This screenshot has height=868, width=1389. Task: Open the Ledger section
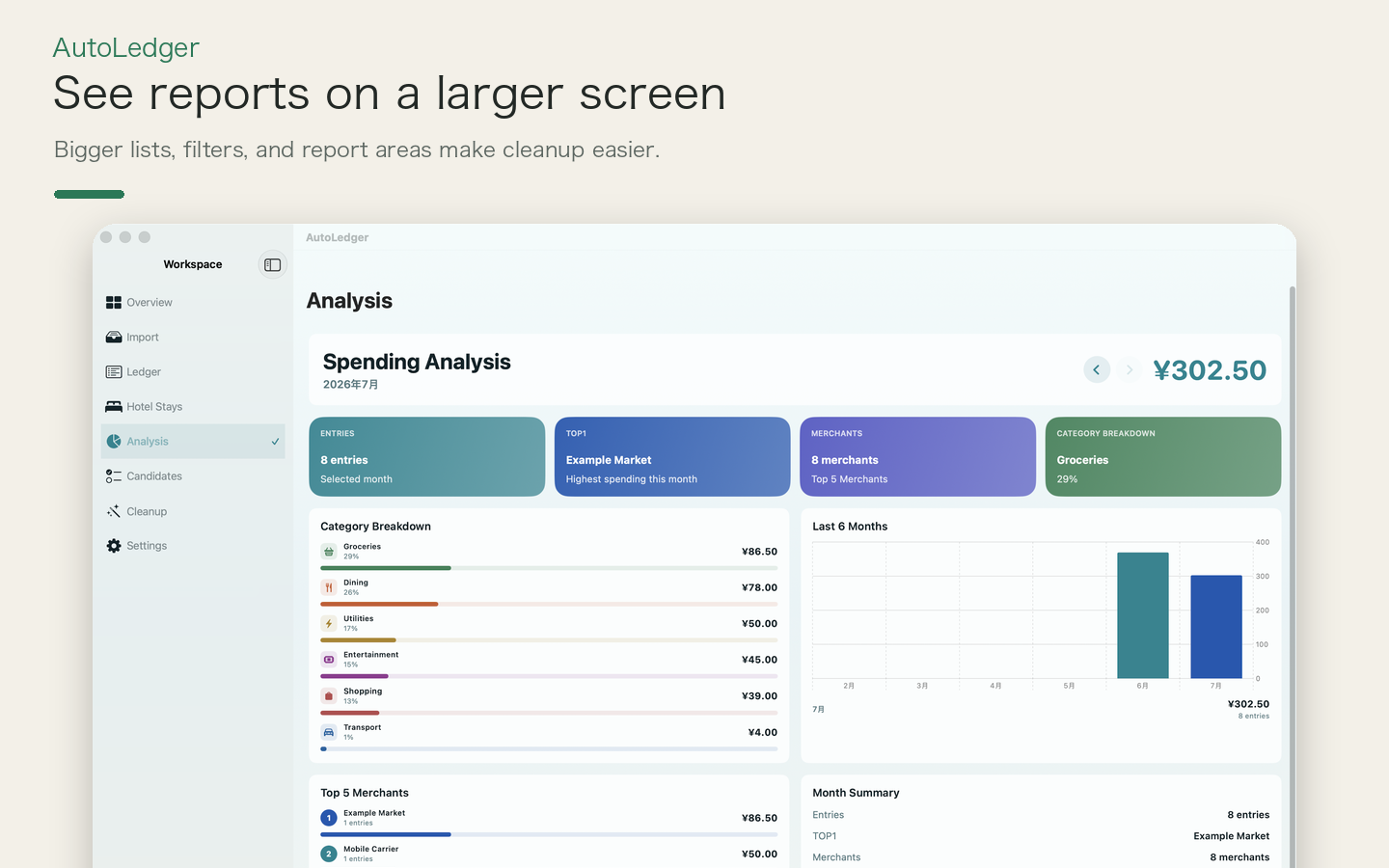(193, 371)
